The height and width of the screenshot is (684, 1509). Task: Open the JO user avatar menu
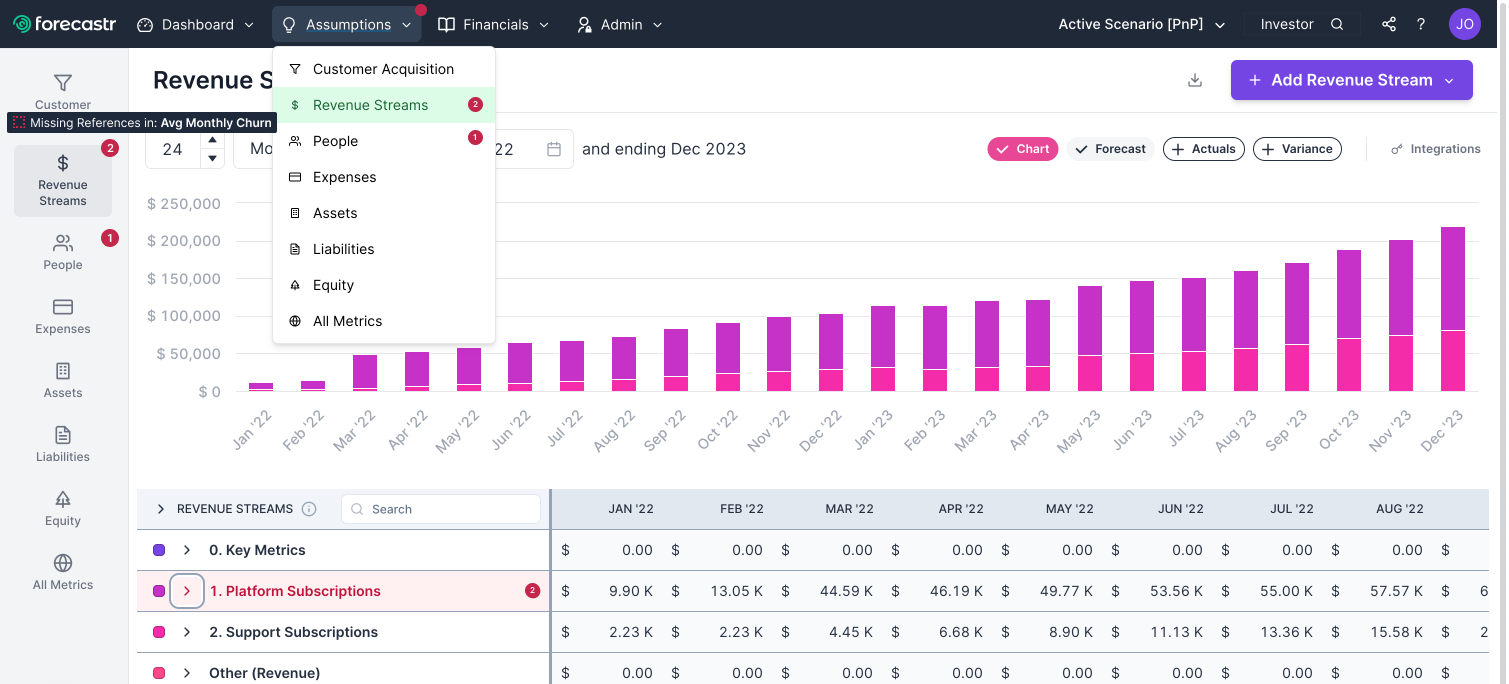click(1465, 24)
